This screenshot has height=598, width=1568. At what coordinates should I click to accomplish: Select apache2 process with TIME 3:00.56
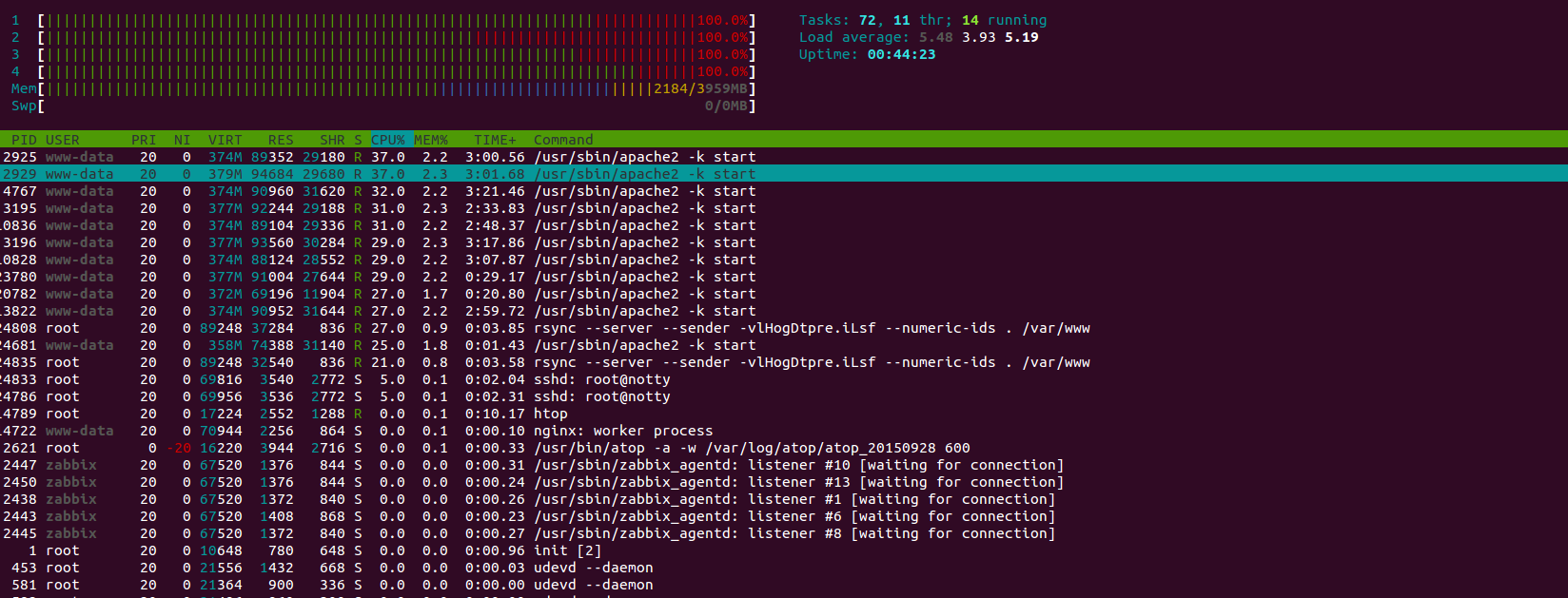(784, 157)
